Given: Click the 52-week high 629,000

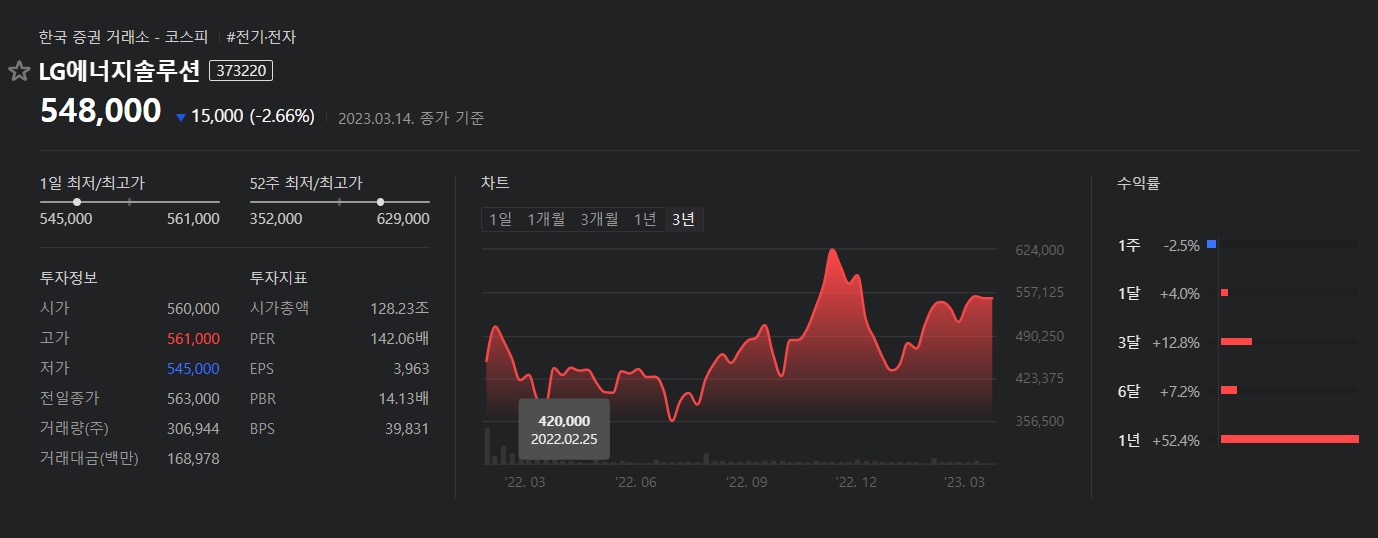Looking at the screenshot, I should [x=403, y=218].
